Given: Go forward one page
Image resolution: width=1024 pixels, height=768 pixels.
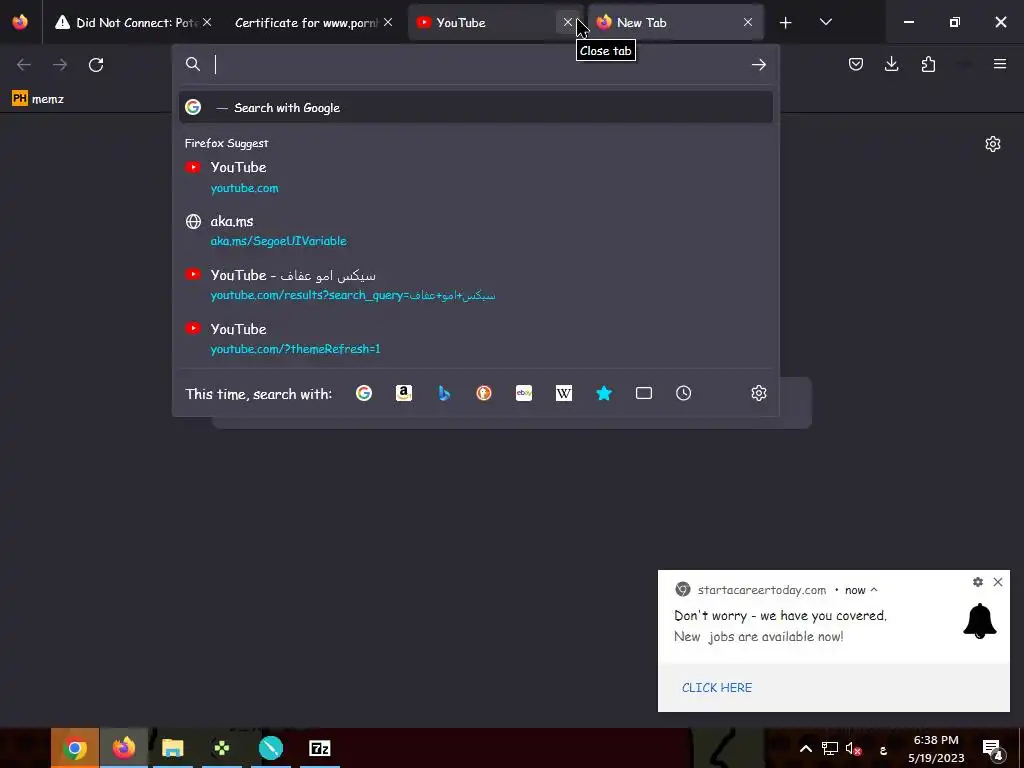Looking at the screenshot, I should tap(60, 65).
